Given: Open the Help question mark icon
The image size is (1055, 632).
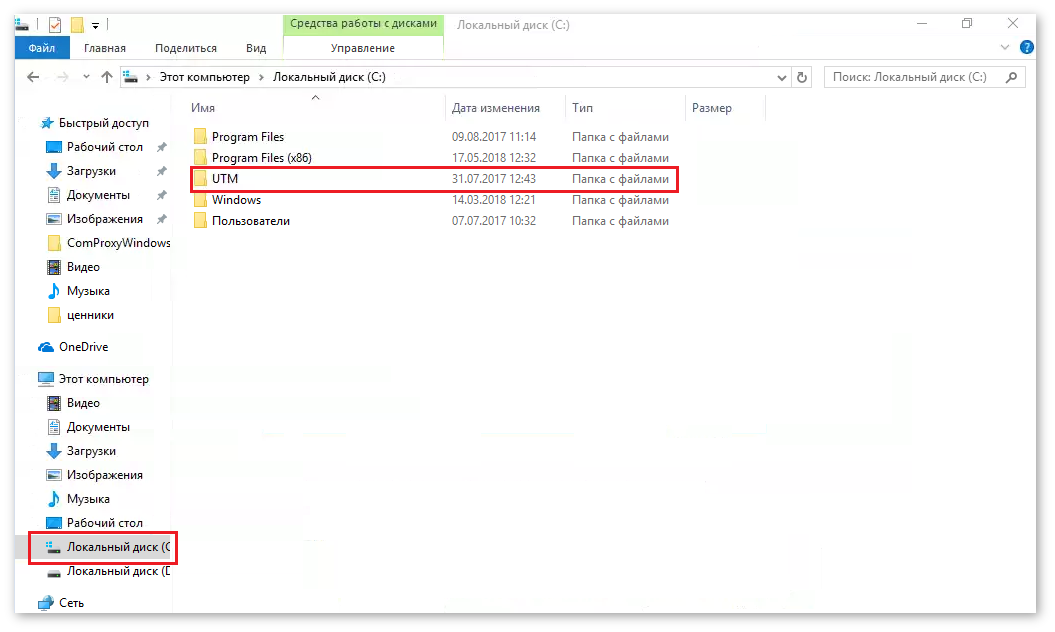Looking at the screenshot, I should tap(1026, 47).
